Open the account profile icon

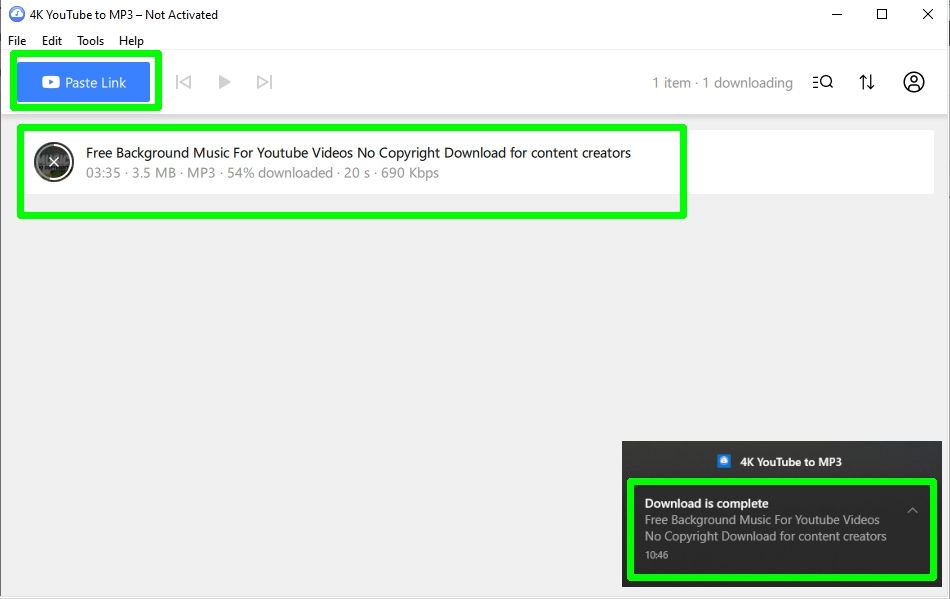point(913,82)
